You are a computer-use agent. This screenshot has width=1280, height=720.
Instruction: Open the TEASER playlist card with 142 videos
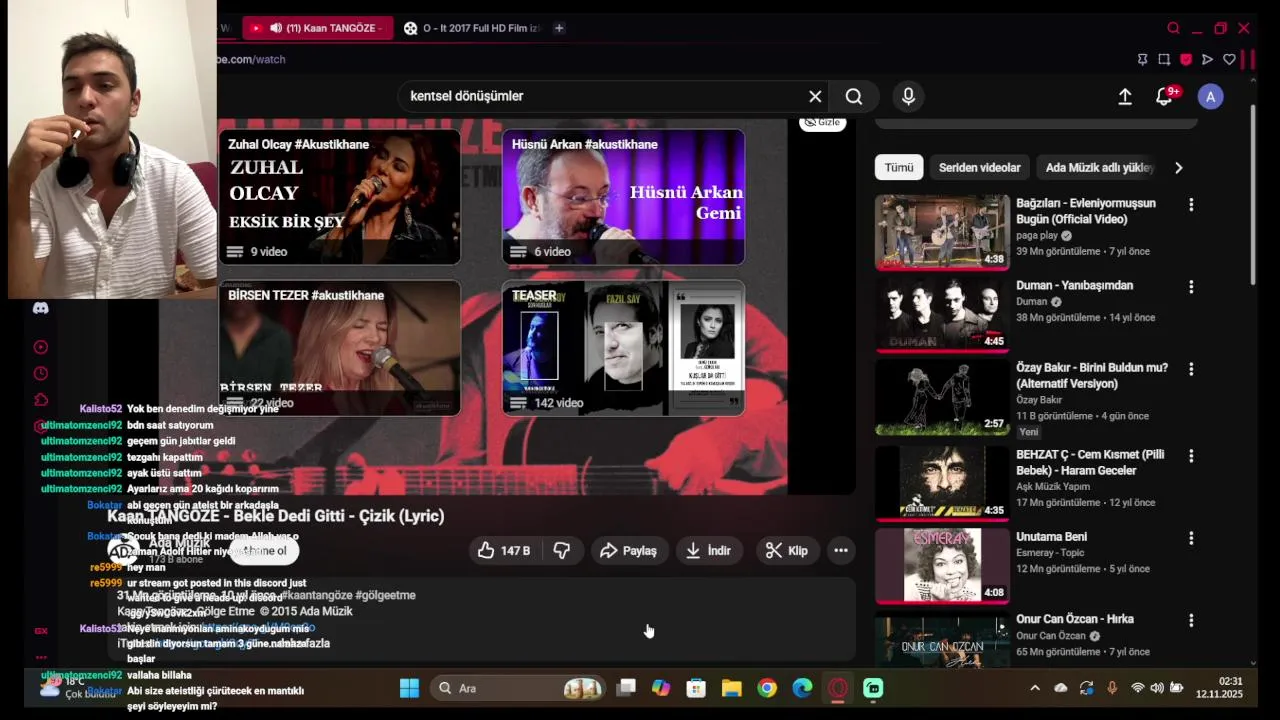pyautogui.click(x=623, y=348)
